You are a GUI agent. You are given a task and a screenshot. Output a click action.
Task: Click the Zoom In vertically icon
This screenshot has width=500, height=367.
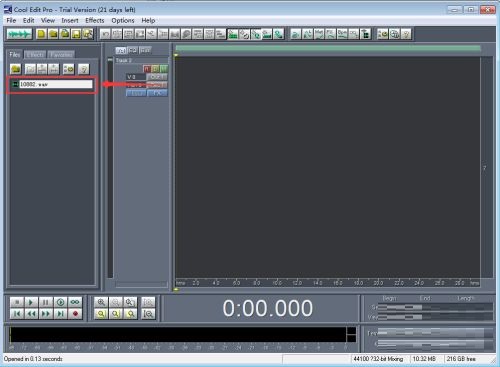point(148,302)
